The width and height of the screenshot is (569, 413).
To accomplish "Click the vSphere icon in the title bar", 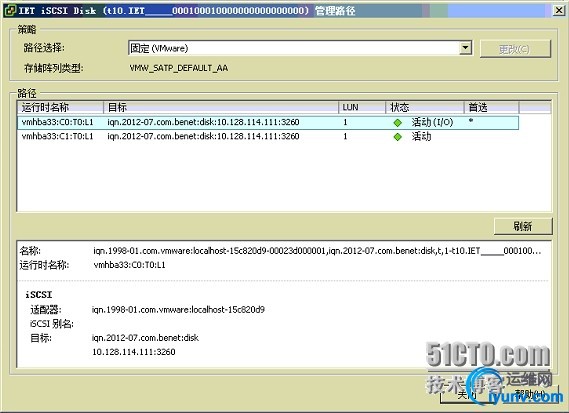I will click(x=10, y=11).
